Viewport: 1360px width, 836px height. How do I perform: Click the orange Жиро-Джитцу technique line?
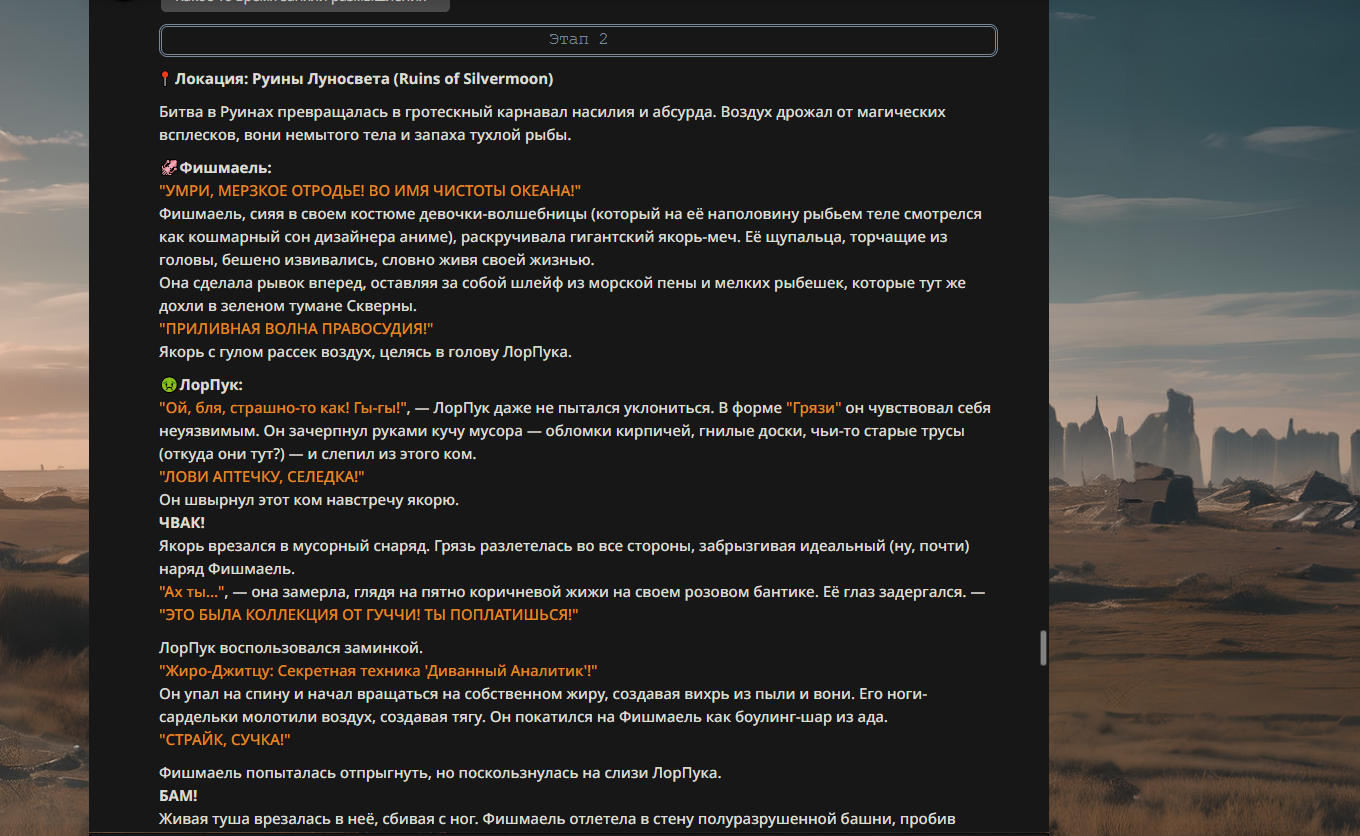(x=378, y=671)
